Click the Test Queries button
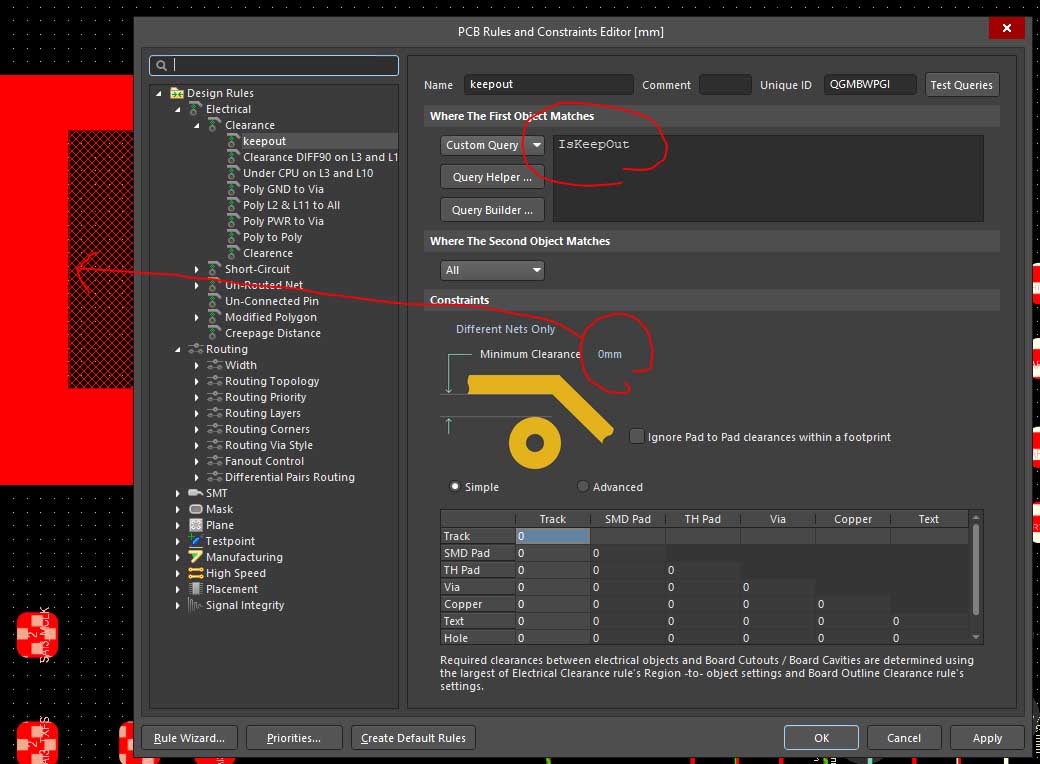1040x764 pixels. coord(961,85)
